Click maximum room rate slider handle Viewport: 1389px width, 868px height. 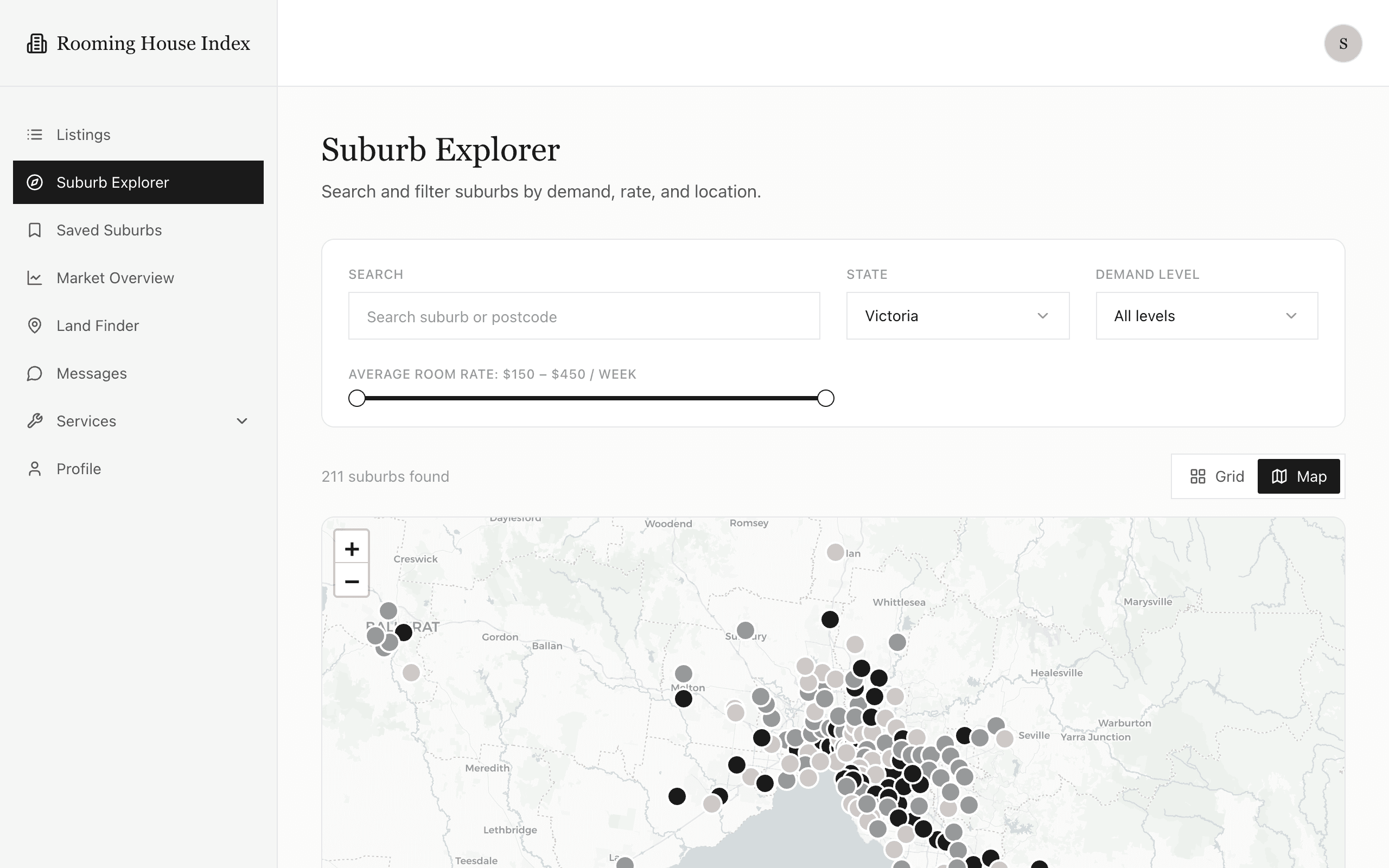tap(825, 398)
